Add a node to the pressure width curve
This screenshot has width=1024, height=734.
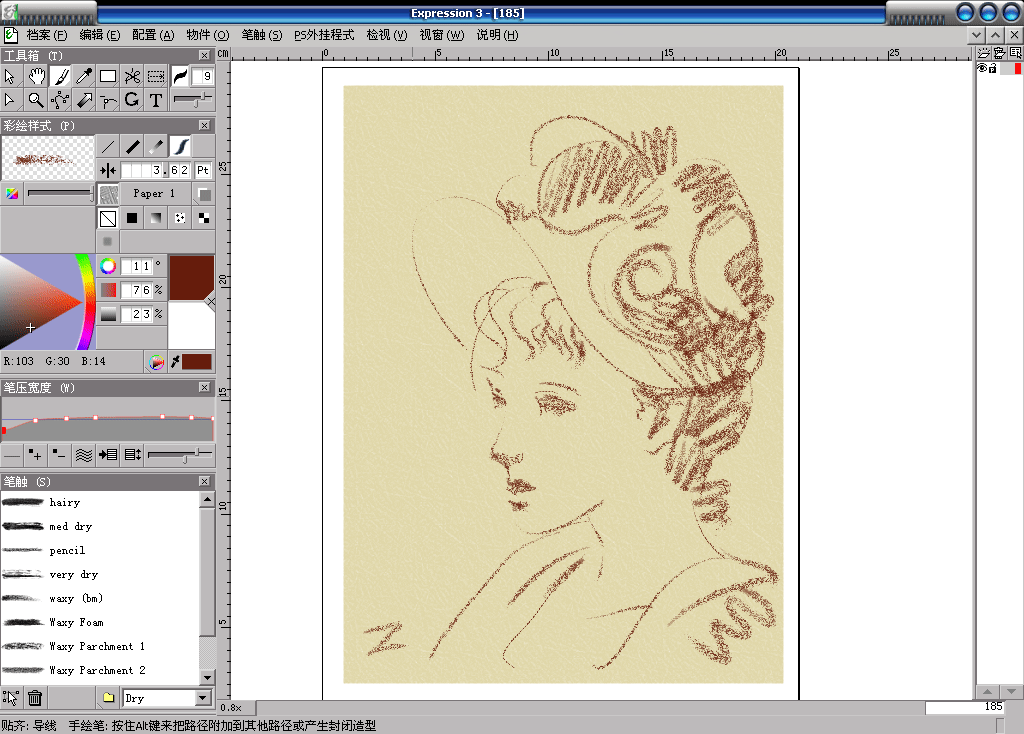[x=35, y=455]
